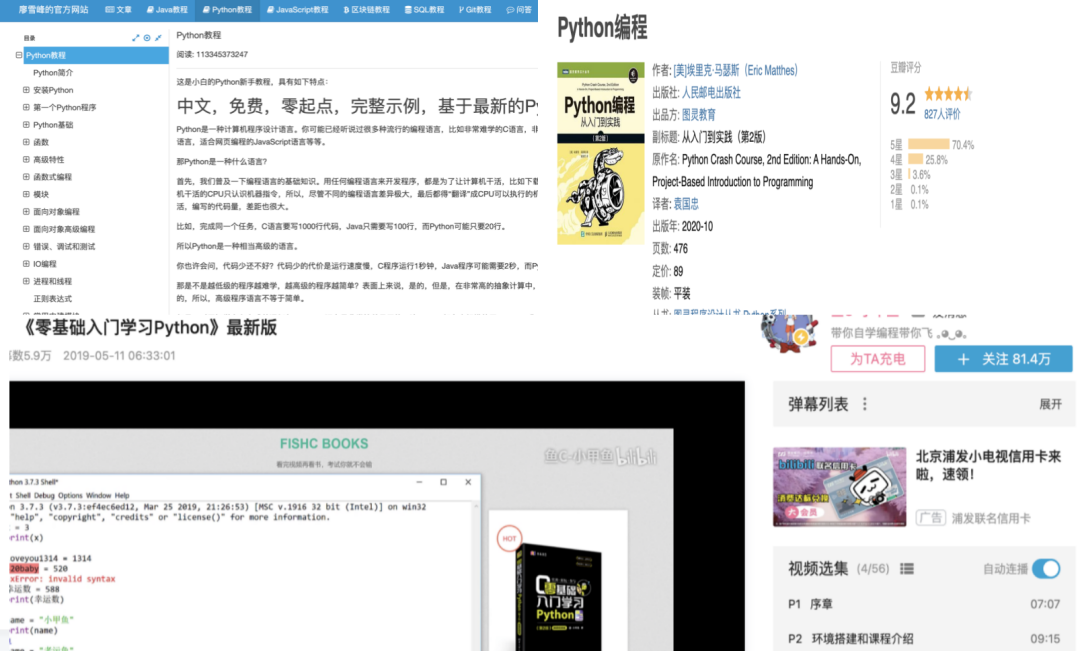Viewport: 1080px width, 651px height.
Task: Click the Help menu in the IDLE shell video
Action: [122, 495]
